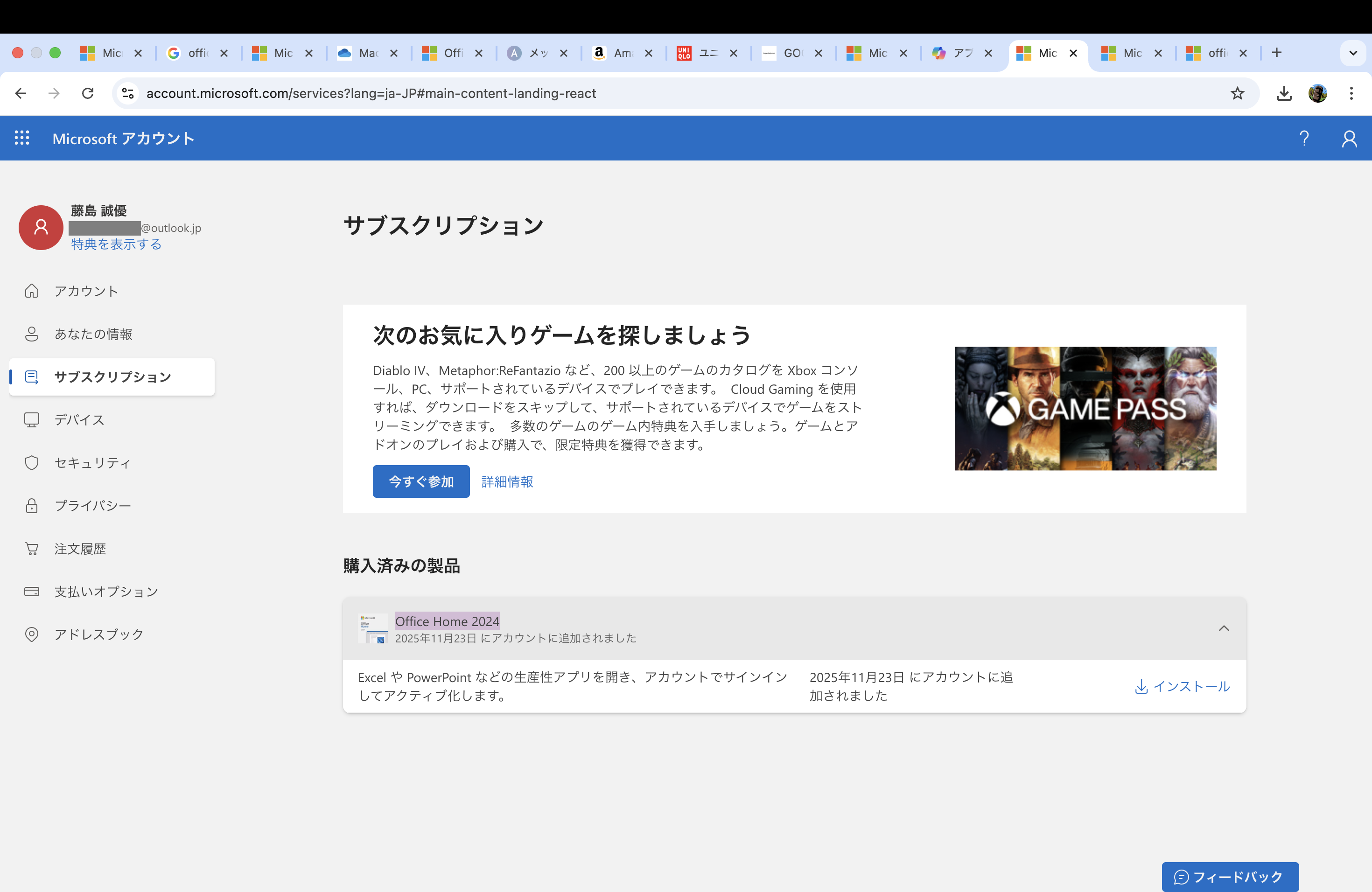Reload the current page
1372x892 pixels.
pos(88,93)
